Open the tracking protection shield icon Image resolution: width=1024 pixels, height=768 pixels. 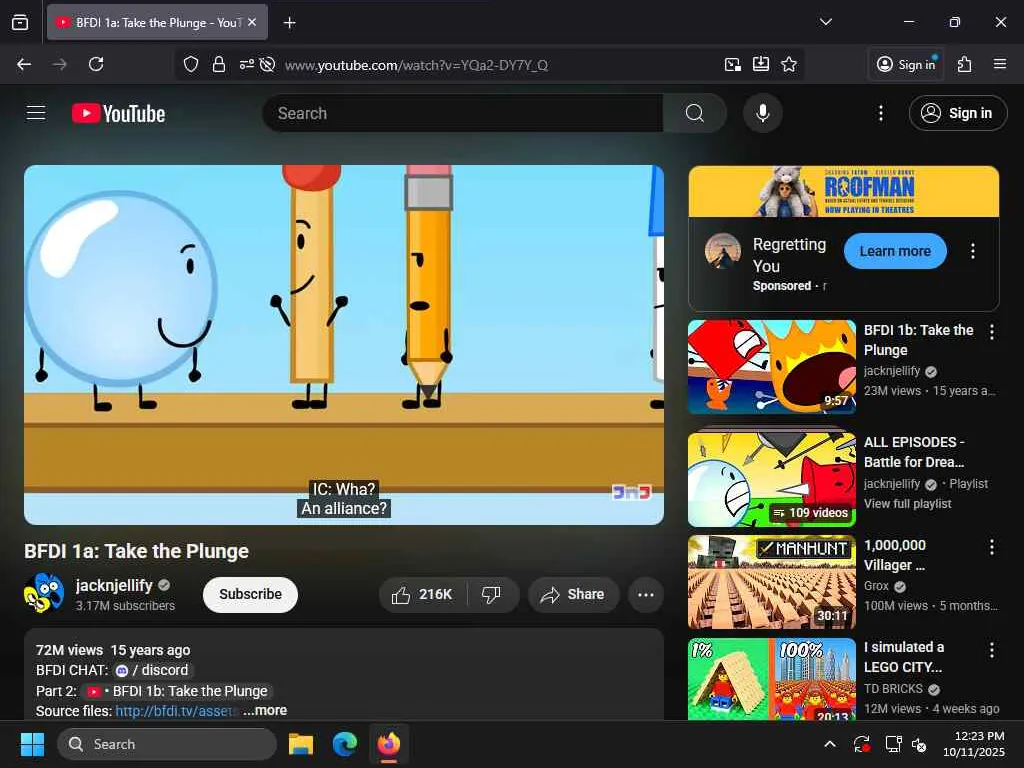(x=191, y=64)
